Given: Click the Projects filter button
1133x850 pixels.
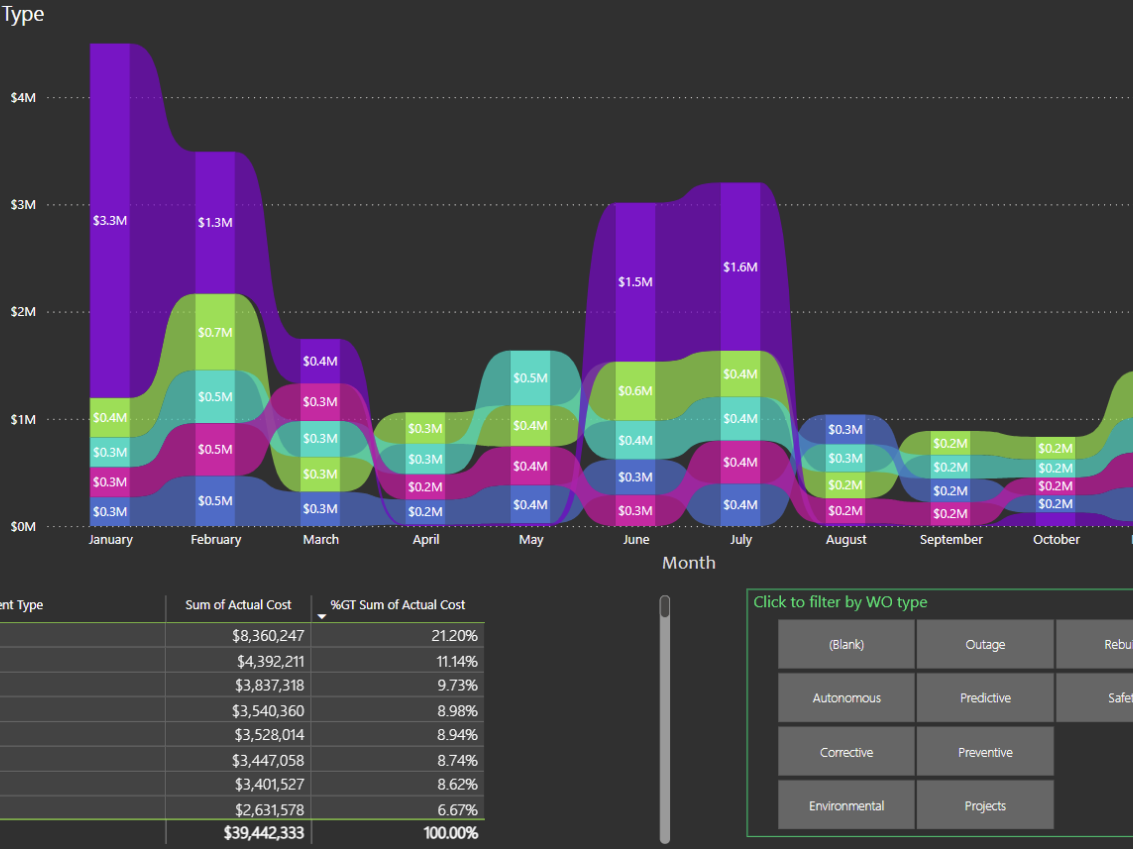Looking at the screenshot, I should pos(985,806).
